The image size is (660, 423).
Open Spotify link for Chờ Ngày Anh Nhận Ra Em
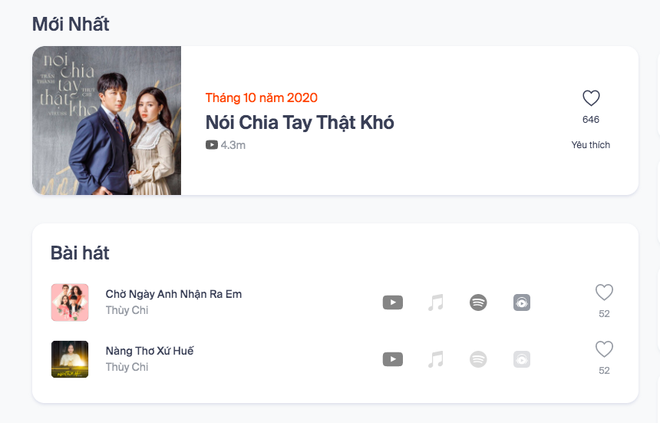click(478, 302)
